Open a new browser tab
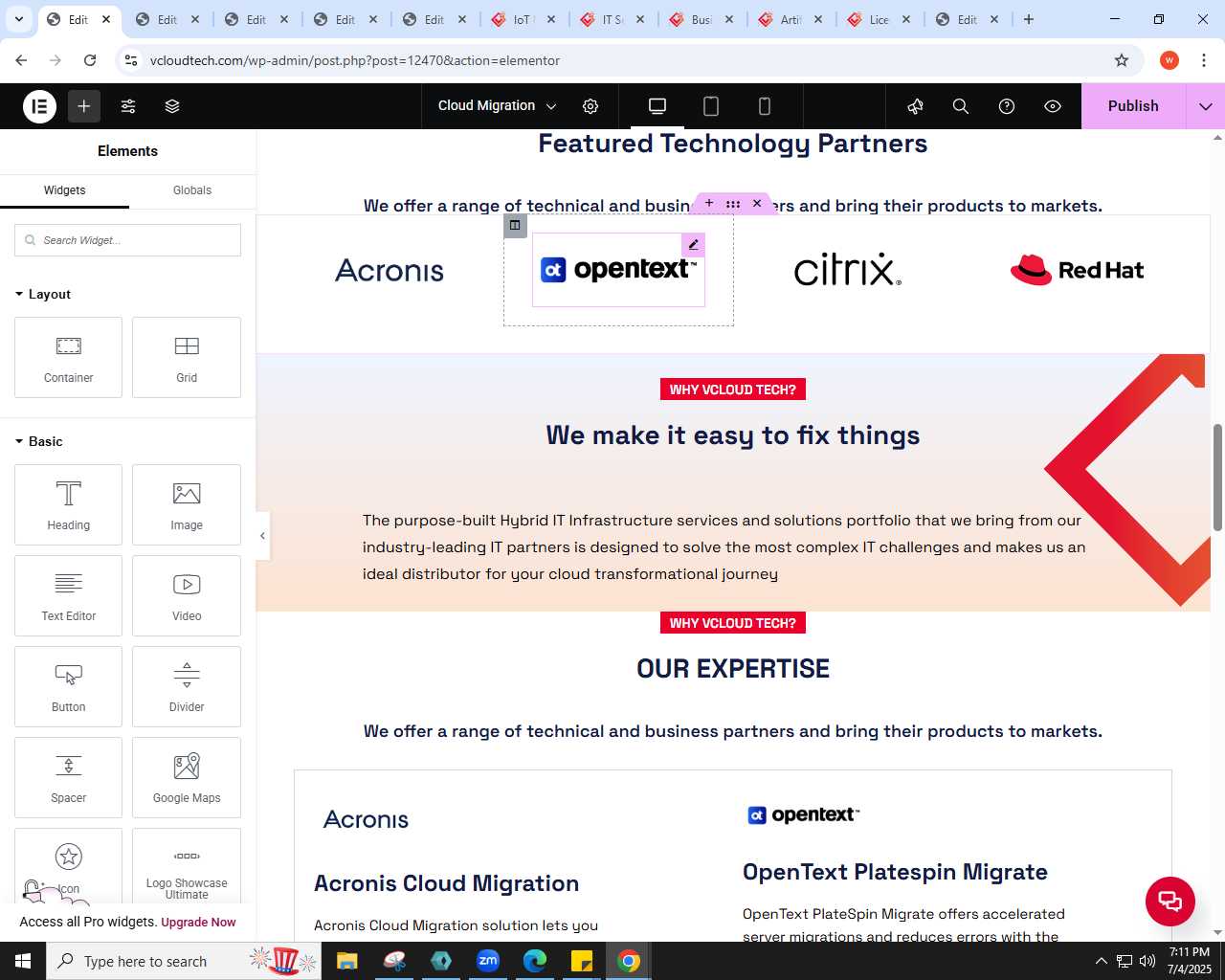1225x980 pixels. [x=1029, y=19]
